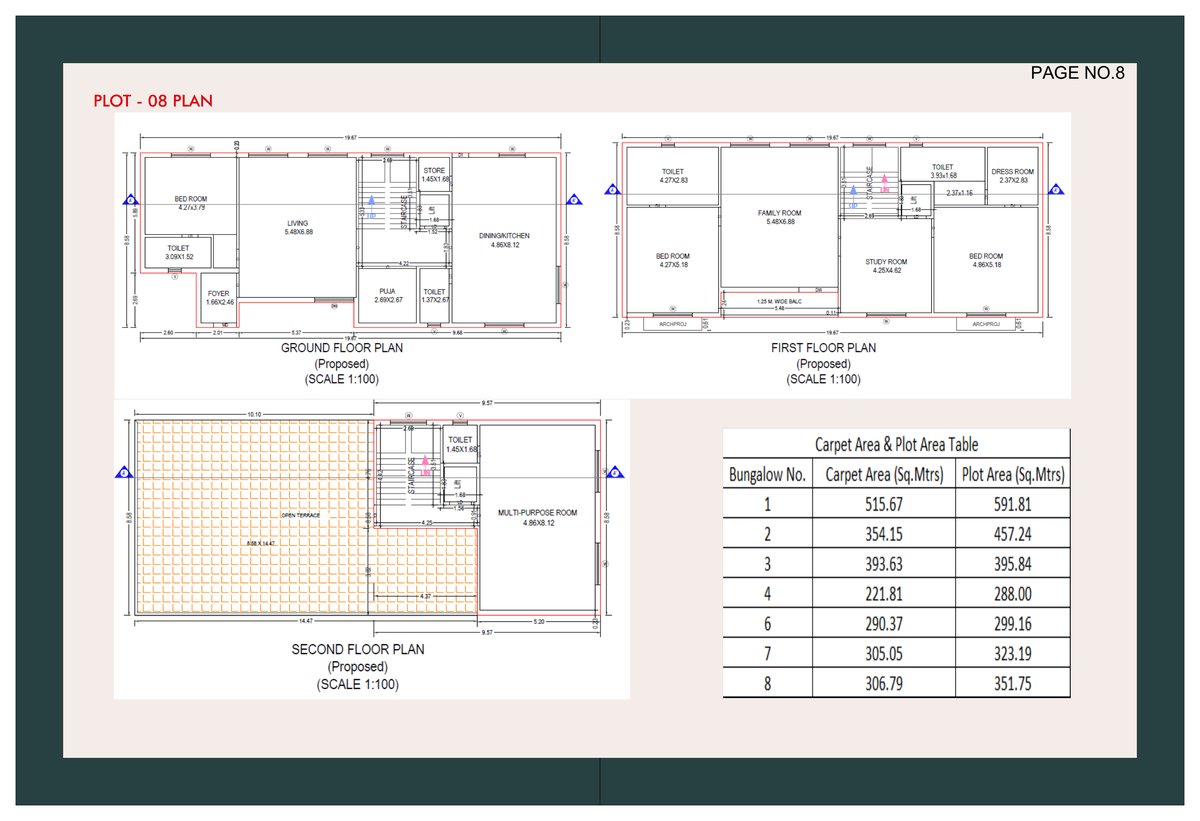Click the PLOT - 08 PLAN heading
The image size is (1200, 821).
pos(153,101)
